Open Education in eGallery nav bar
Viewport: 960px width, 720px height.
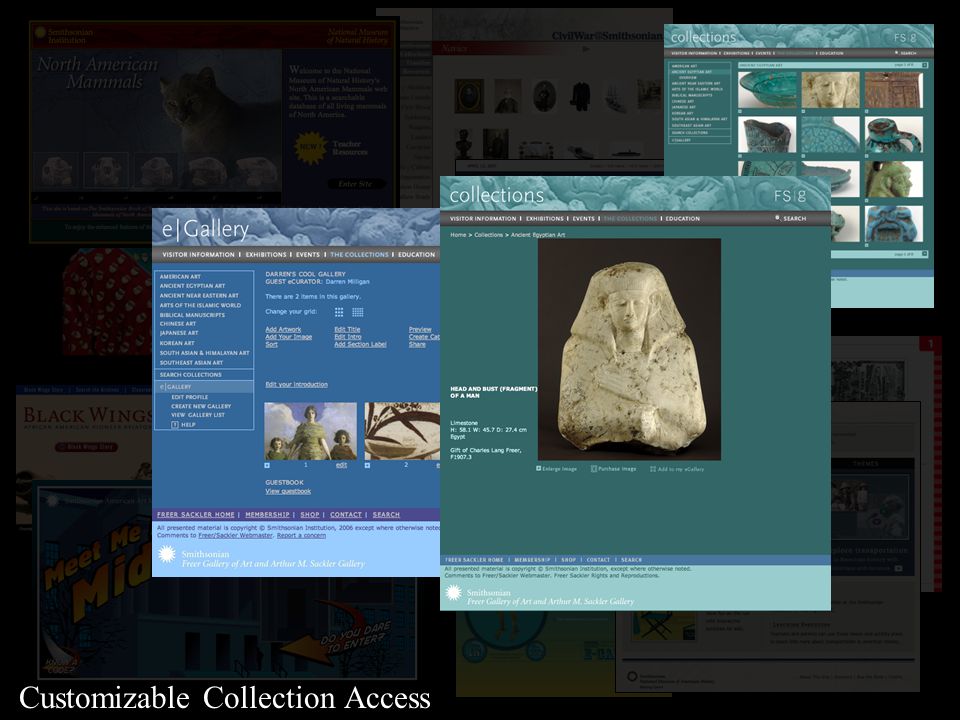(416, 255)
